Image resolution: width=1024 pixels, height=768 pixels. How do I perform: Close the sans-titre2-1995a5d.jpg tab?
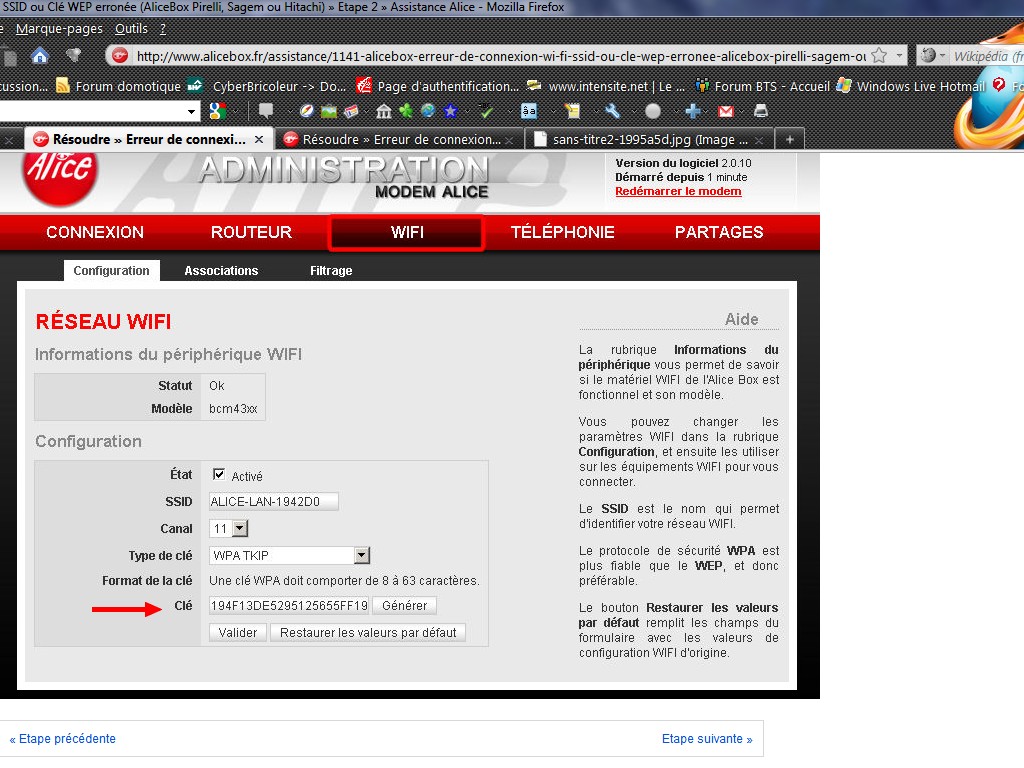click(759, 139)
